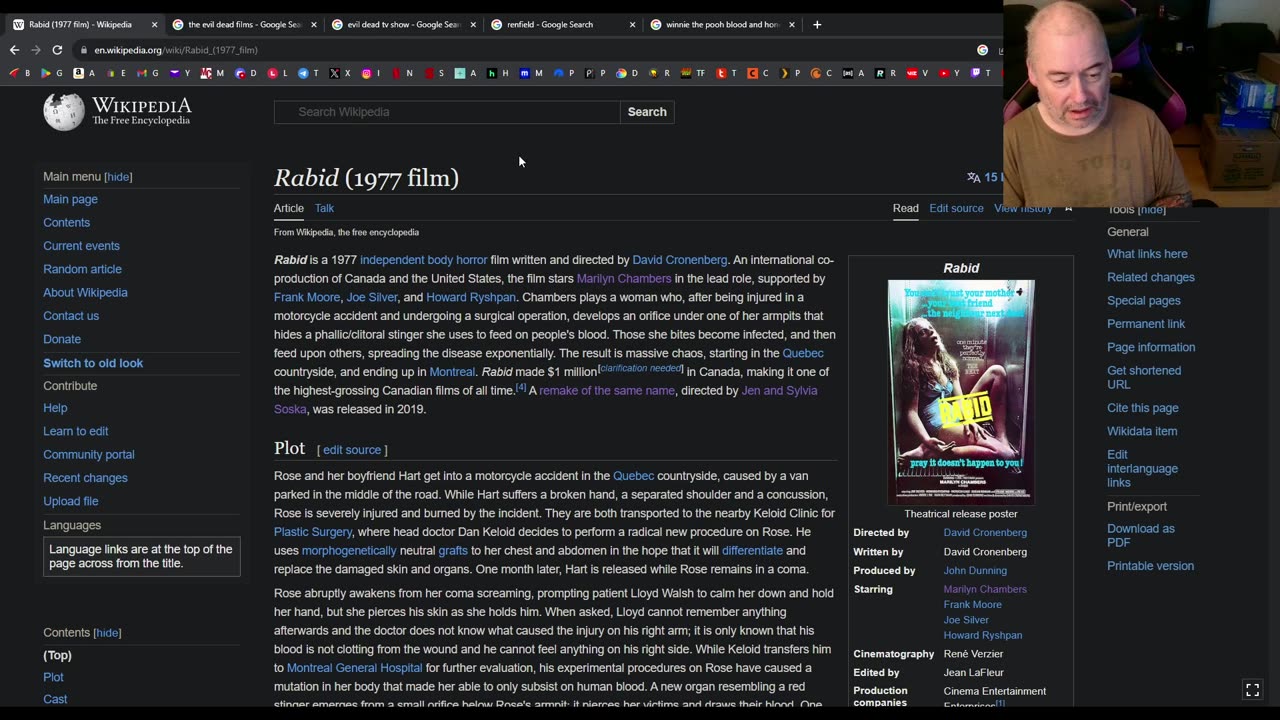Jump to Plot in Contents
Viewport: 1280px width, 720px height.
[x=53, y=677]
